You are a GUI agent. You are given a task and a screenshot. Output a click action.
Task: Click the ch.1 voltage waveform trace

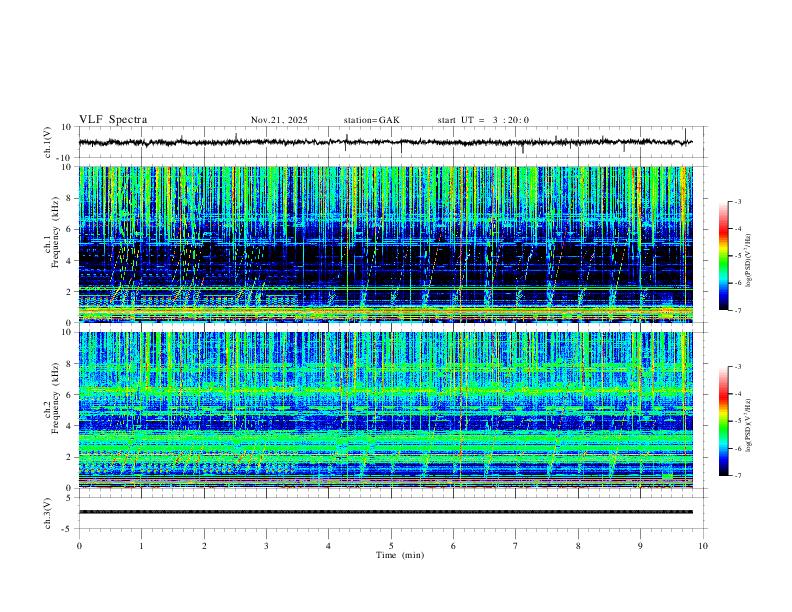point(385,142)
